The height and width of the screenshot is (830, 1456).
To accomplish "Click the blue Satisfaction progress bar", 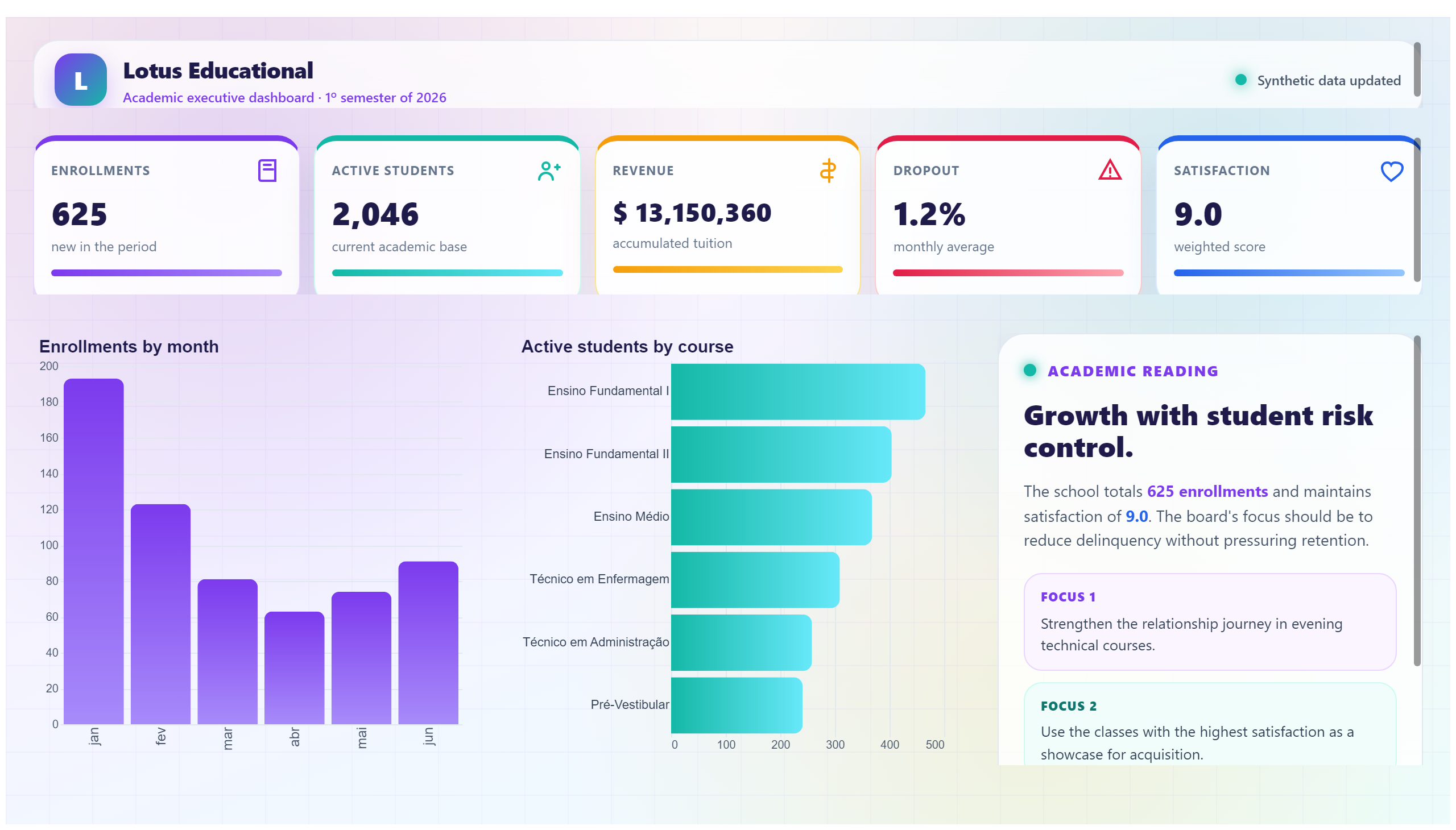I will click(x=1288, y=272).
